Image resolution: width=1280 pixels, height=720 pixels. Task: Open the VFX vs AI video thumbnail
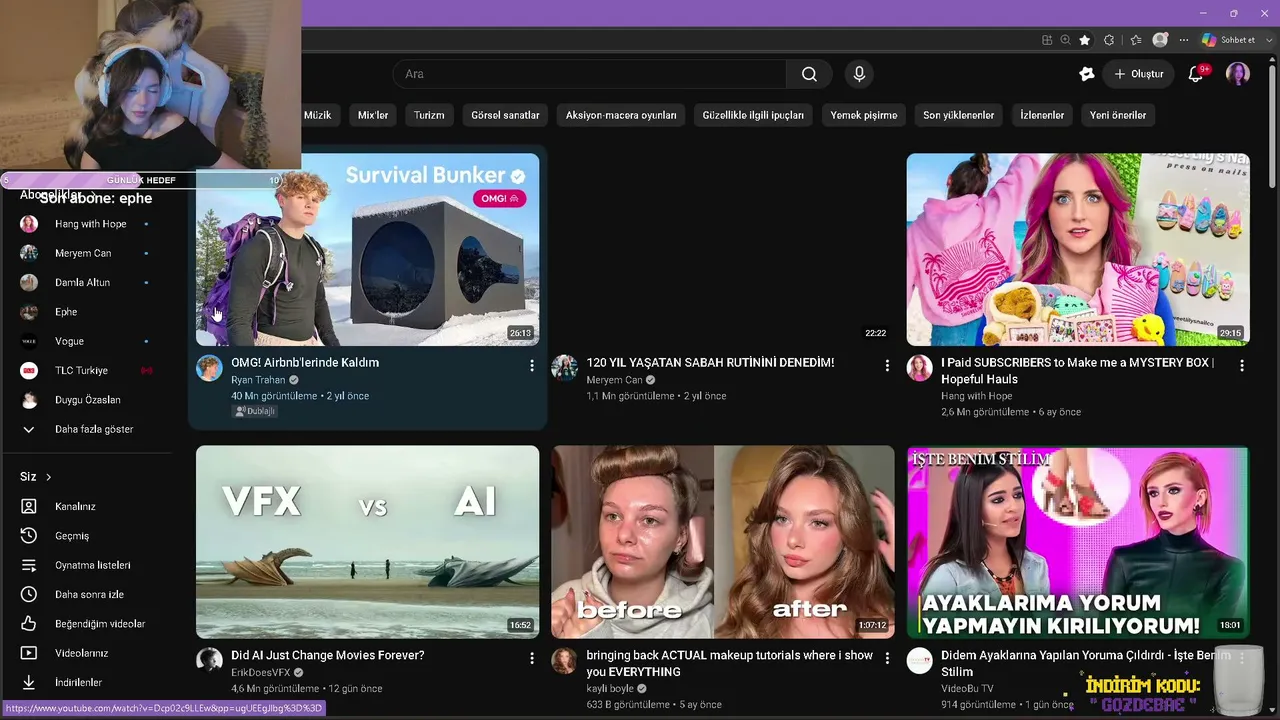click(x=368, y=542)
